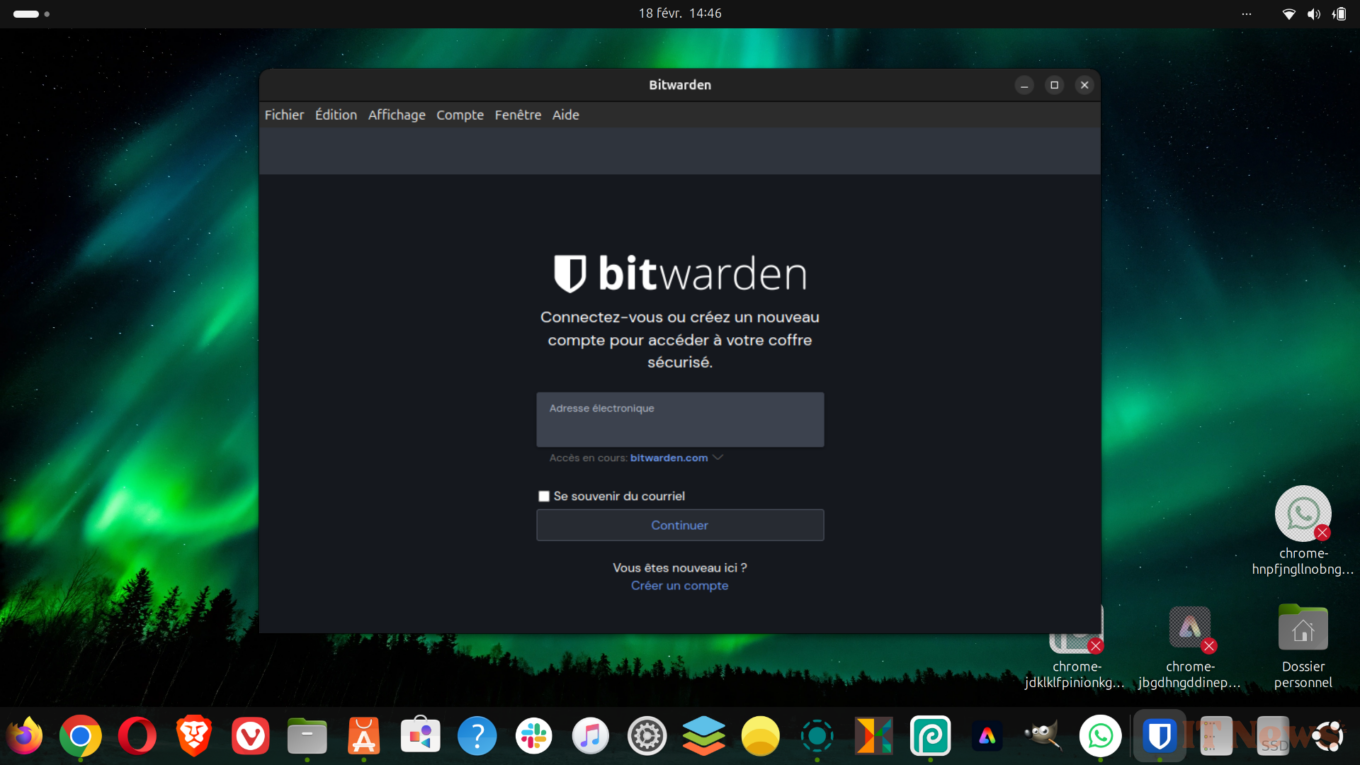This screenshot has height=765, width=1360.
Task: Click the Bitwarden shield dock icon
Action: pos(1159,737)
